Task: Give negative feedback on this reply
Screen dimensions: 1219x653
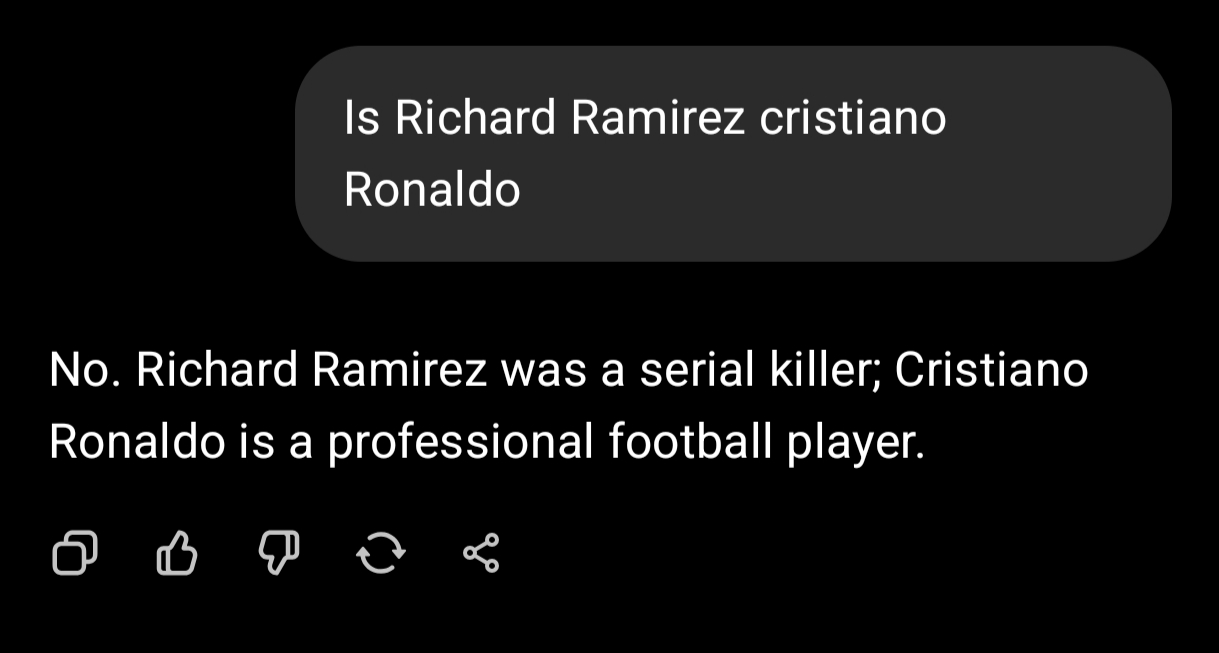Action: (279, 551)
